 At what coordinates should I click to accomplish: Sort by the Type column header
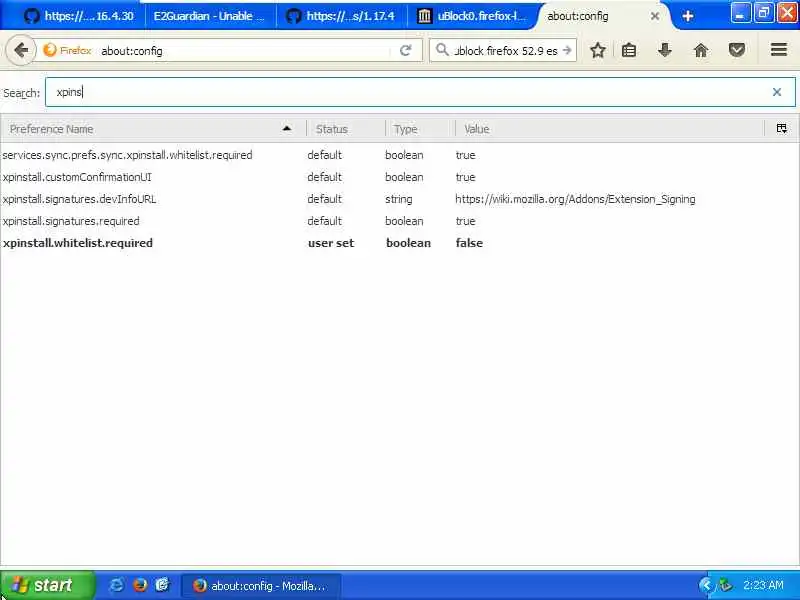pyautogui.click(x=420, y=129)
